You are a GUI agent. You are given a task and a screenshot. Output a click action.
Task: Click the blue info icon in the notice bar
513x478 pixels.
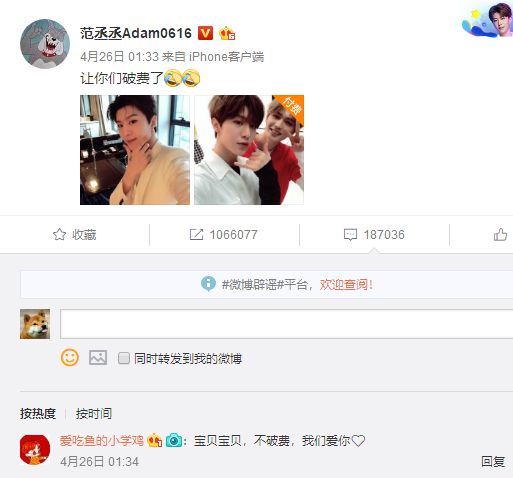point(208,284)
